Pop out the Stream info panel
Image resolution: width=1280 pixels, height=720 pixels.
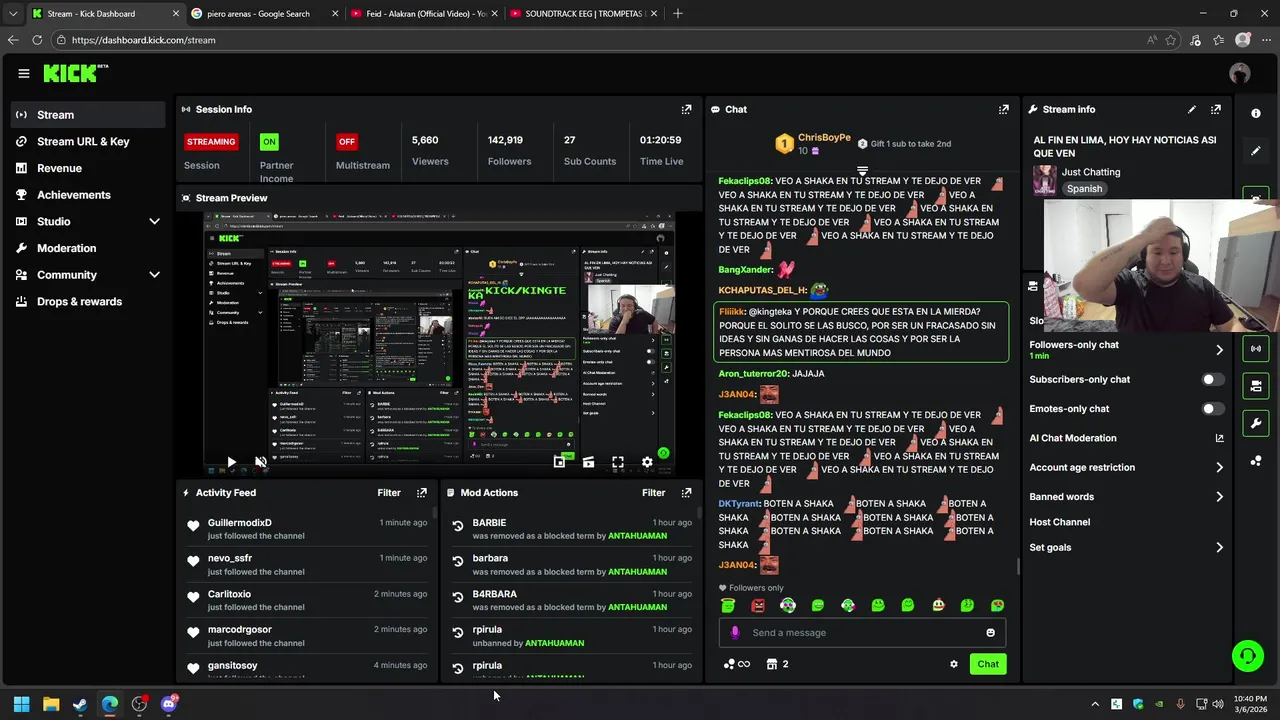[1216, 109]
